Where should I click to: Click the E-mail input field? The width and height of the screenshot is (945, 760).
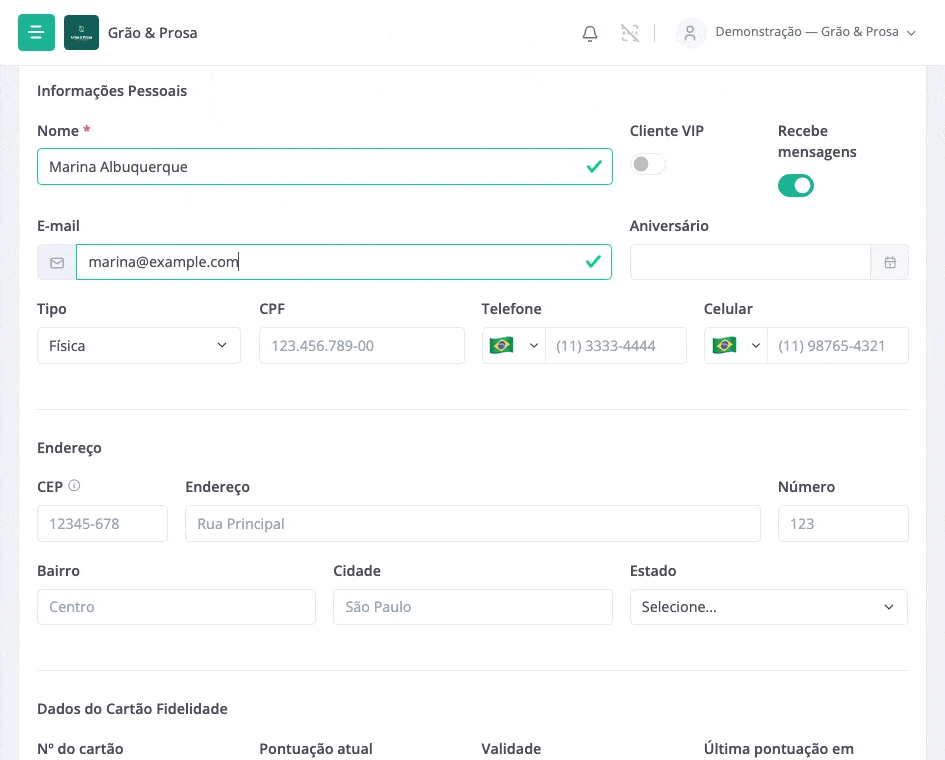[344, 262]
